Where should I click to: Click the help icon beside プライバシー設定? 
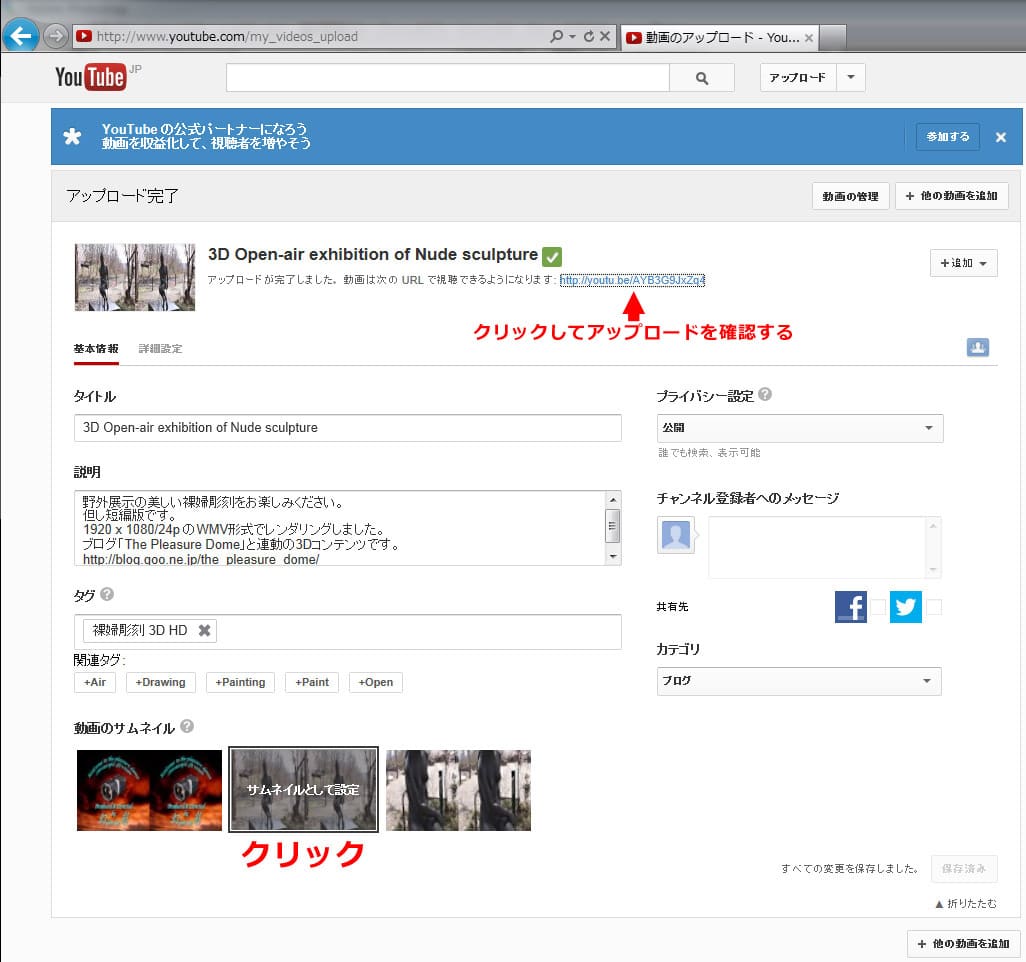click(x=765, y=395)
